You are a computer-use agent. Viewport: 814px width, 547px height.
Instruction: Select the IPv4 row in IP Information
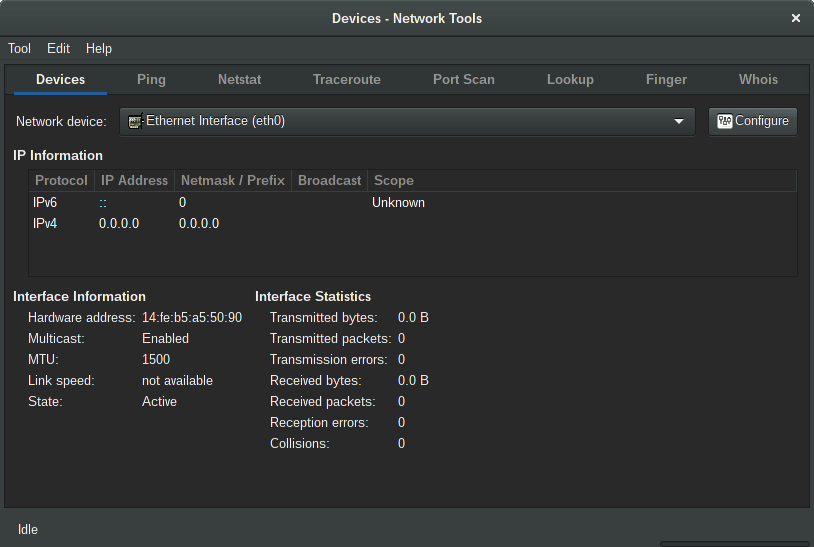click(413, 224)
